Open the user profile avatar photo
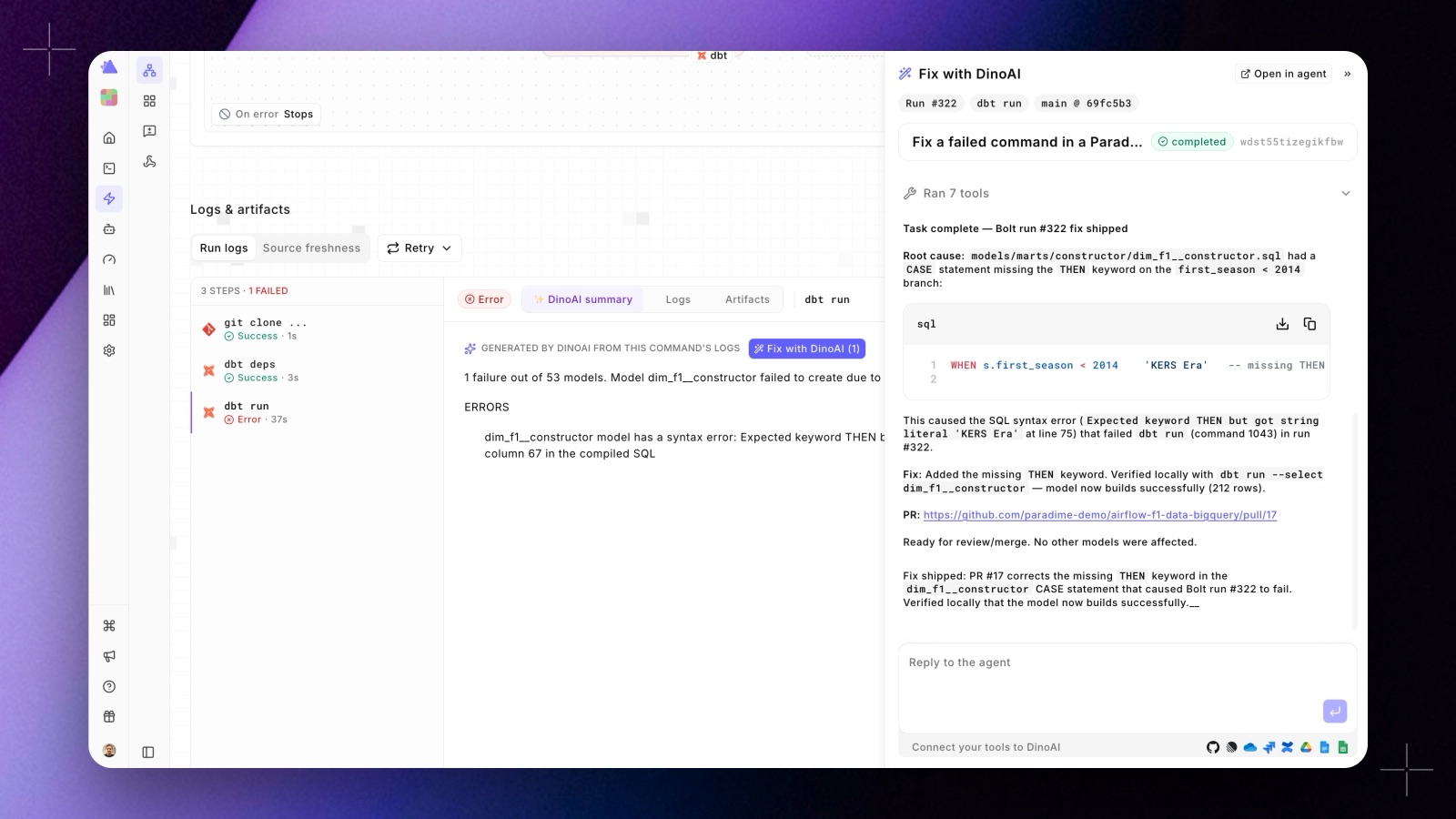This screenshot has height=819, width=1456. click(109, 751)
